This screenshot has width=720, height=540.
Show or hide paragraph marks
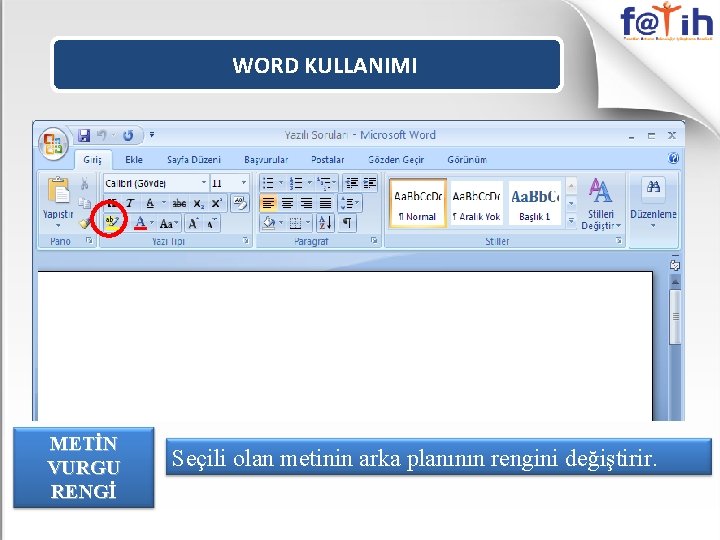click(x=348, y=223)
